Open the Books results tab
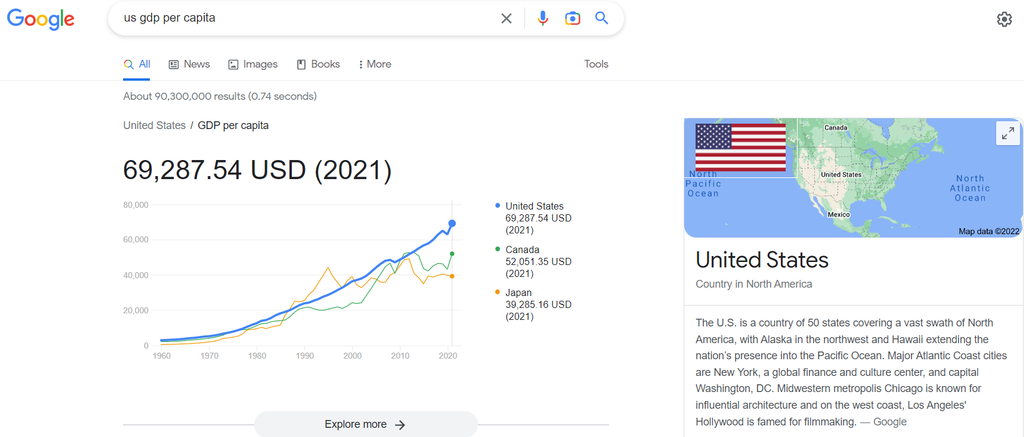 [x=318, y=64]
